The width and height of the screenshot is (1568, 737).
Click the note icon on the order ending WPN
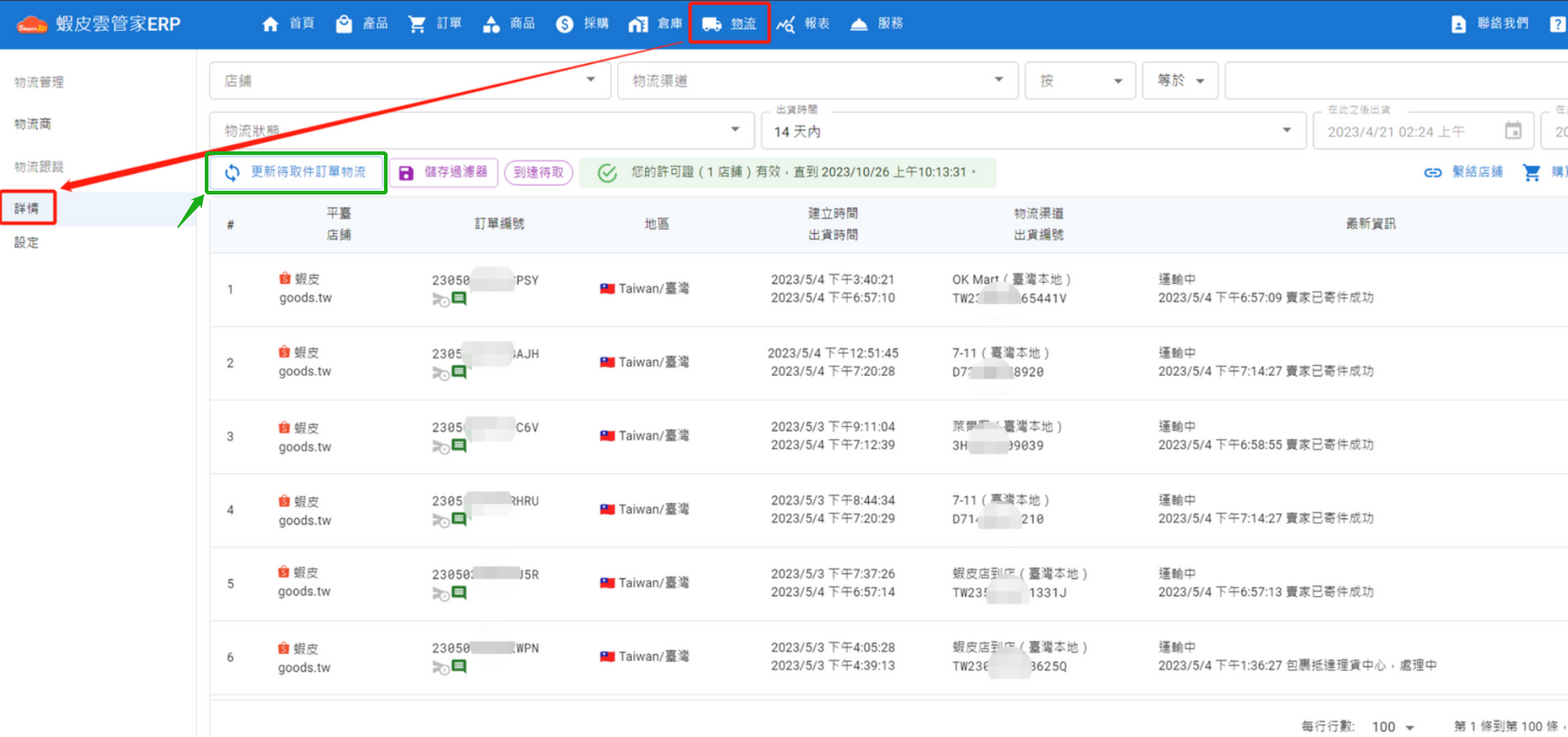point(459,666)
